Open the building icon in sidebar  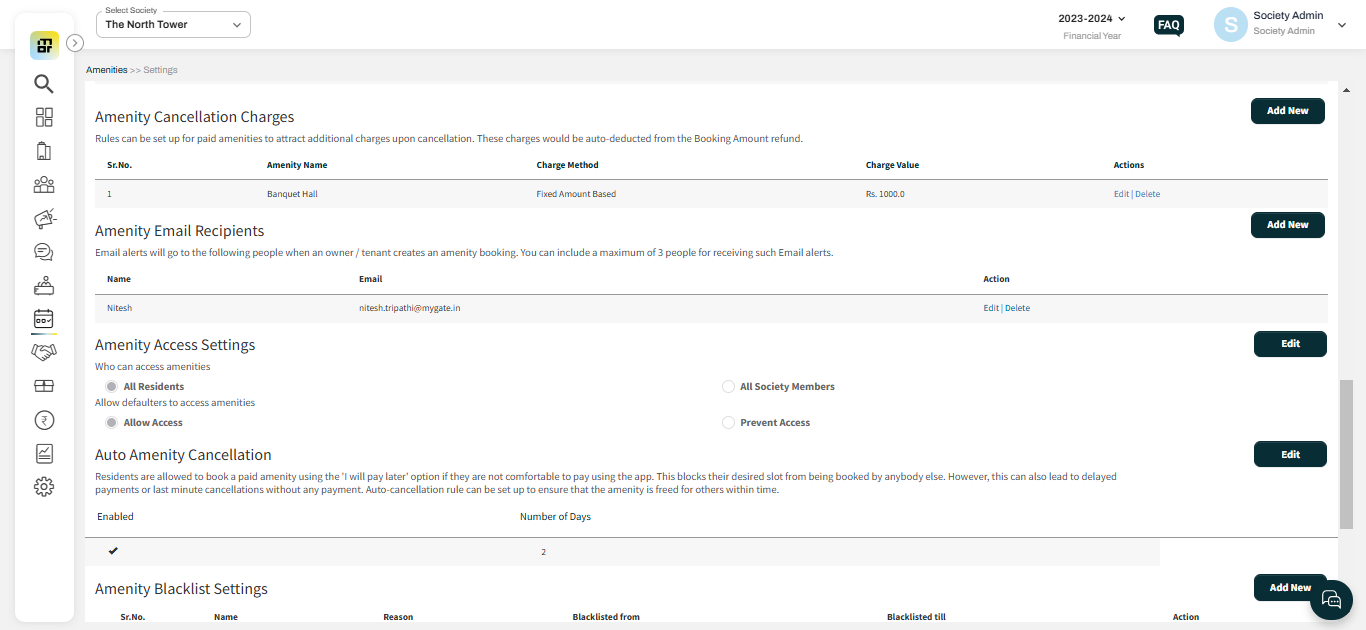click(43, 151)
